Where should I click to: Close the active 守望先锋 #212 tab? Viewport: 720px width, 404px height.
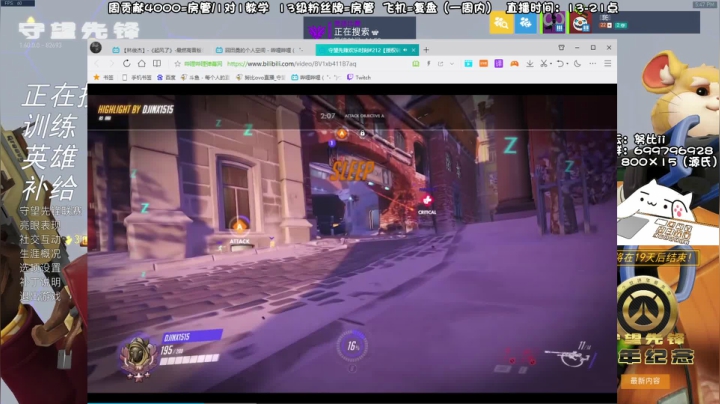414,50
